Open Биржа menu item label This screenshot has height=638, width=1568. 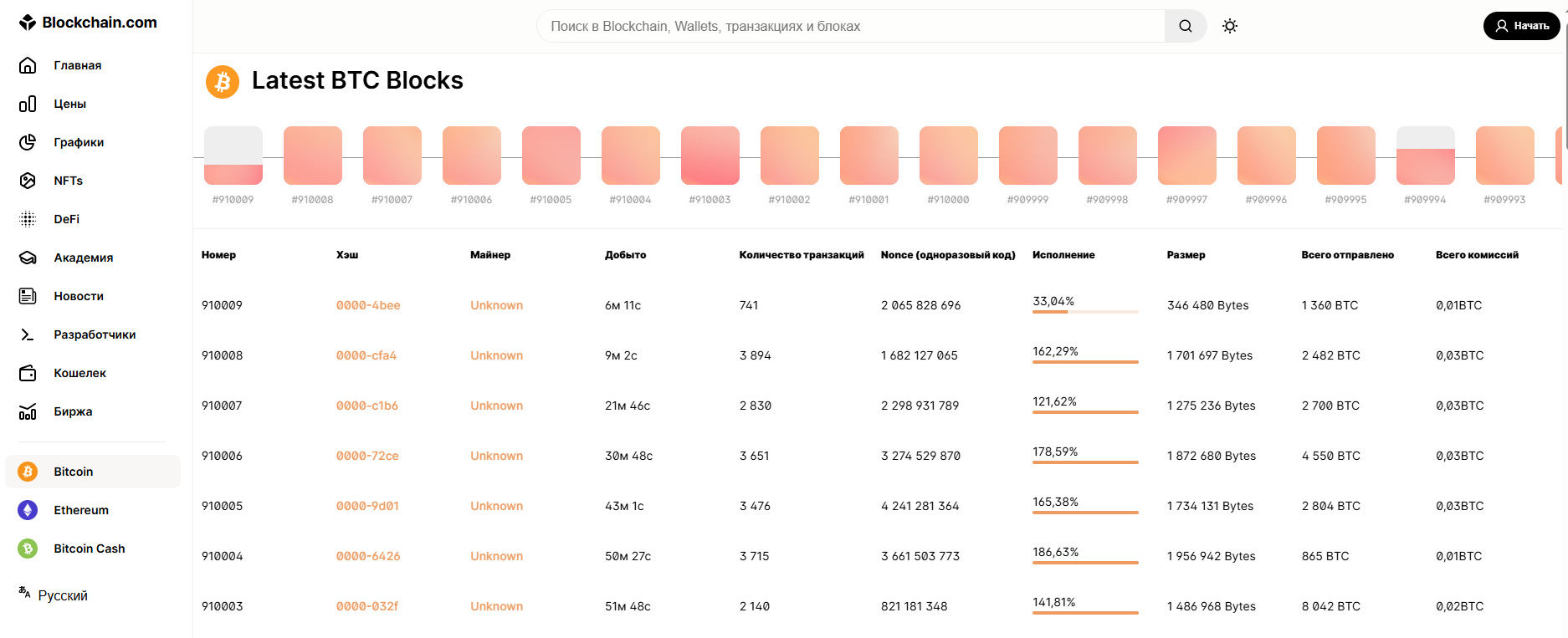pyautogui.click(x=74, y=411)
